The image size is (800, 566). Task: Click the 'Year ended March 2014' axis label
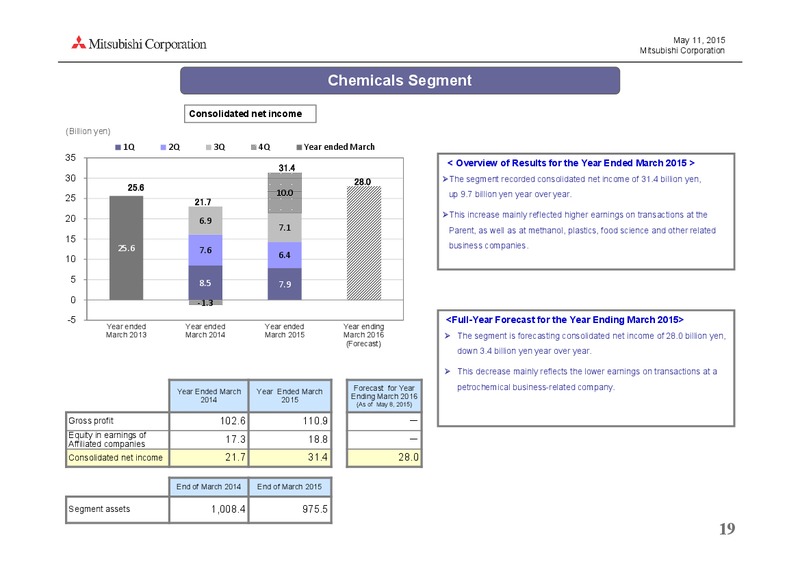coord(205,331)
